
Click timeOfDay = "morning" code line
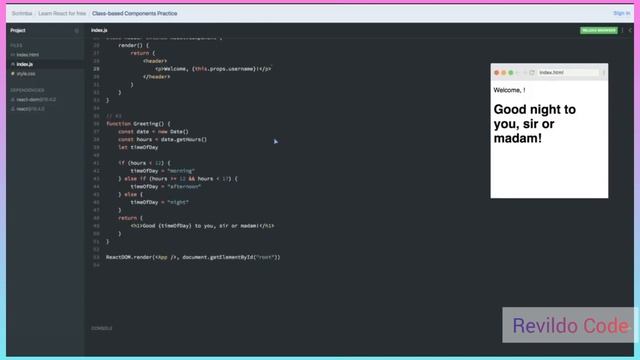pyautogui.click(x=162, y=171)
